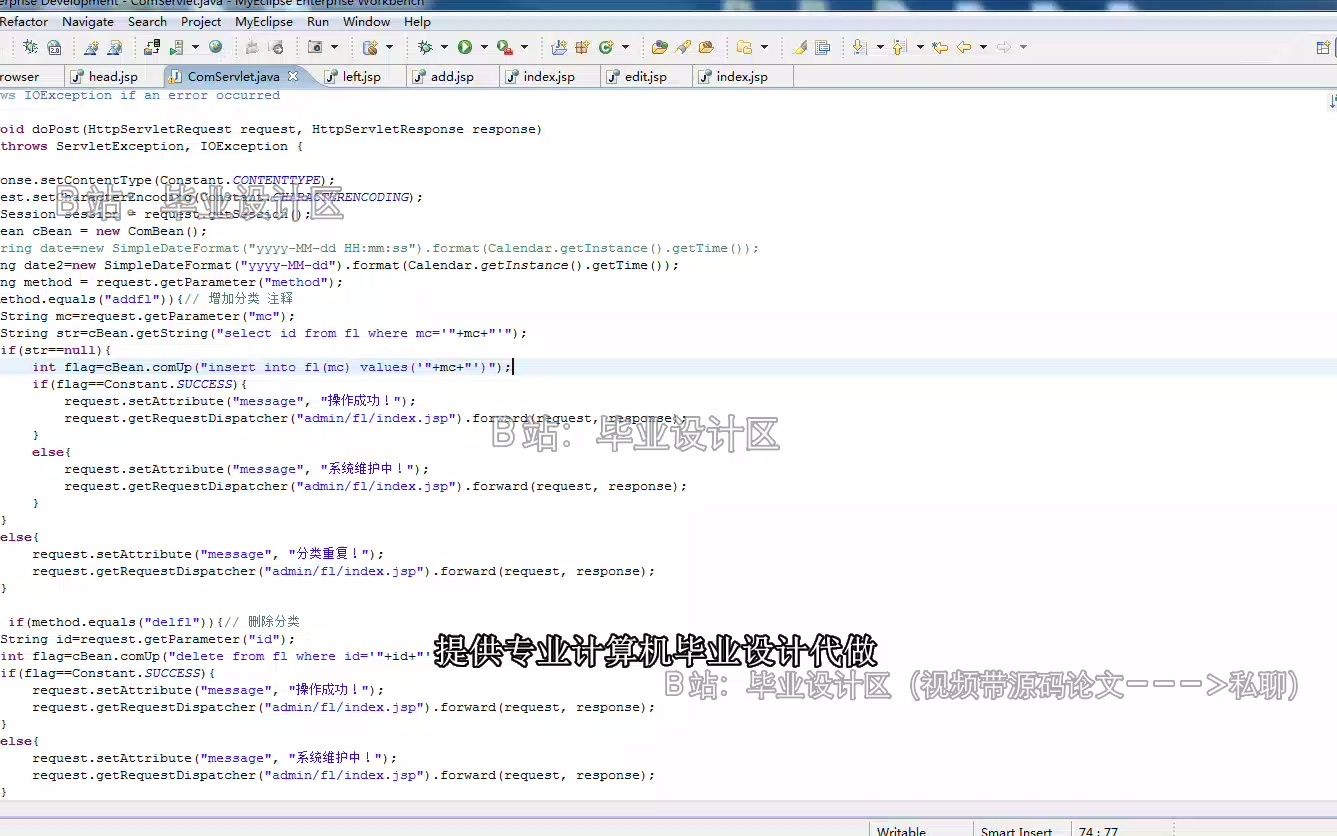
Task: Toggle Mark Occurrences highlighter icon
Action: [800, 47]
